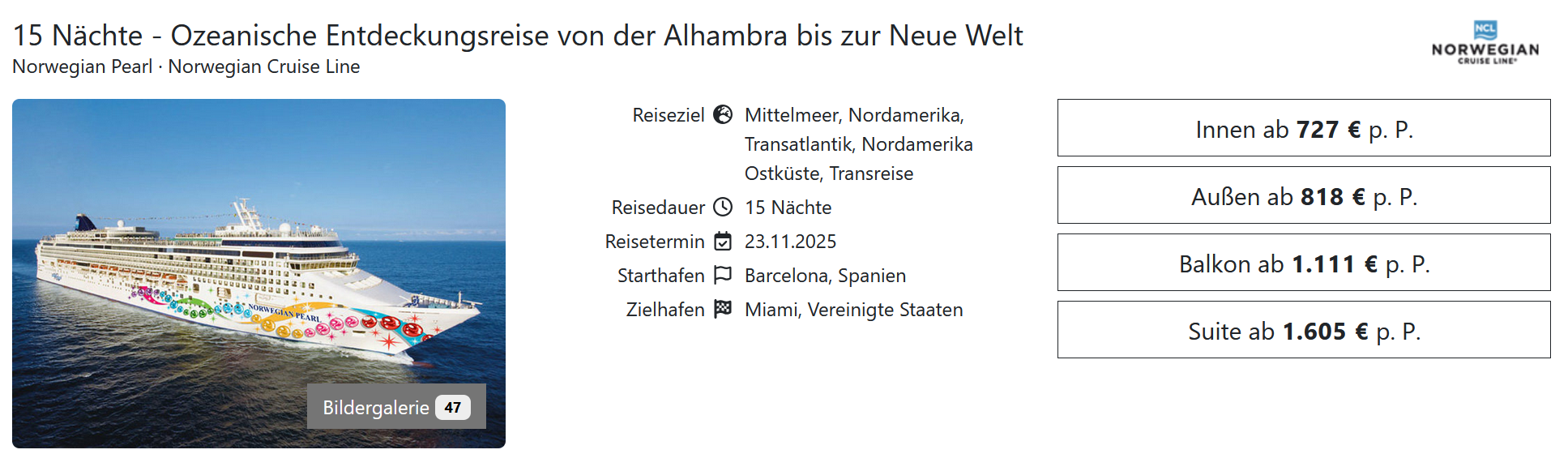Click the 47 image count badge
Screen dimensions: 1568x454
coord(452,407)
